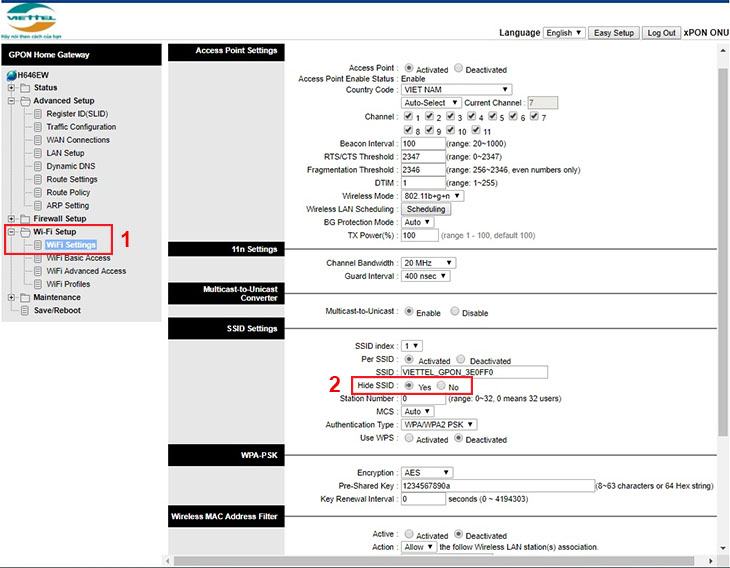Click the Dynamic DNS page icon
Image resolution: width=730 pixels, height=568 pixels.
point(38,166)
